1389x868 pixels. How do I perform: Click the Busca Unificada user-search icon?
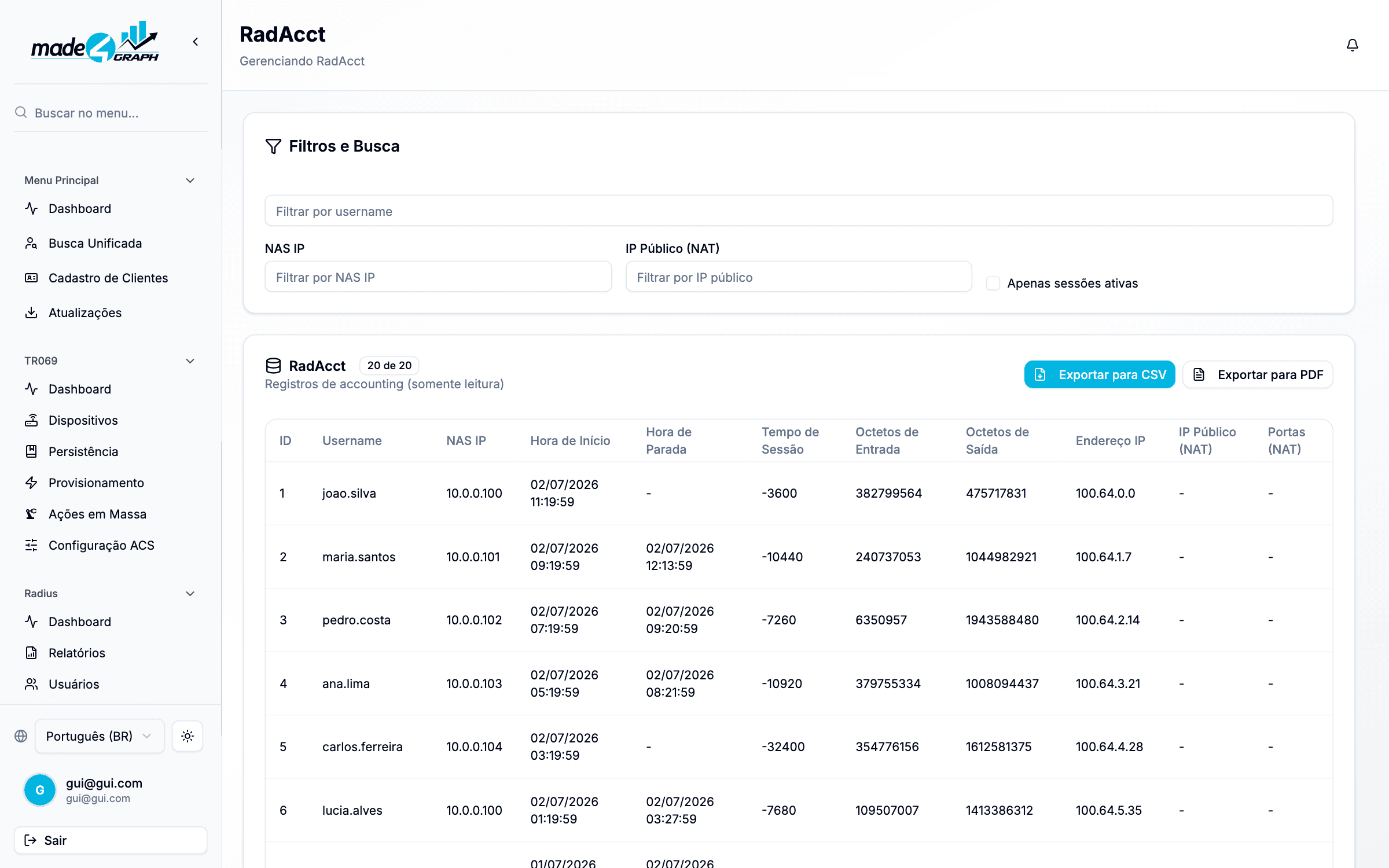click(31, 243)
